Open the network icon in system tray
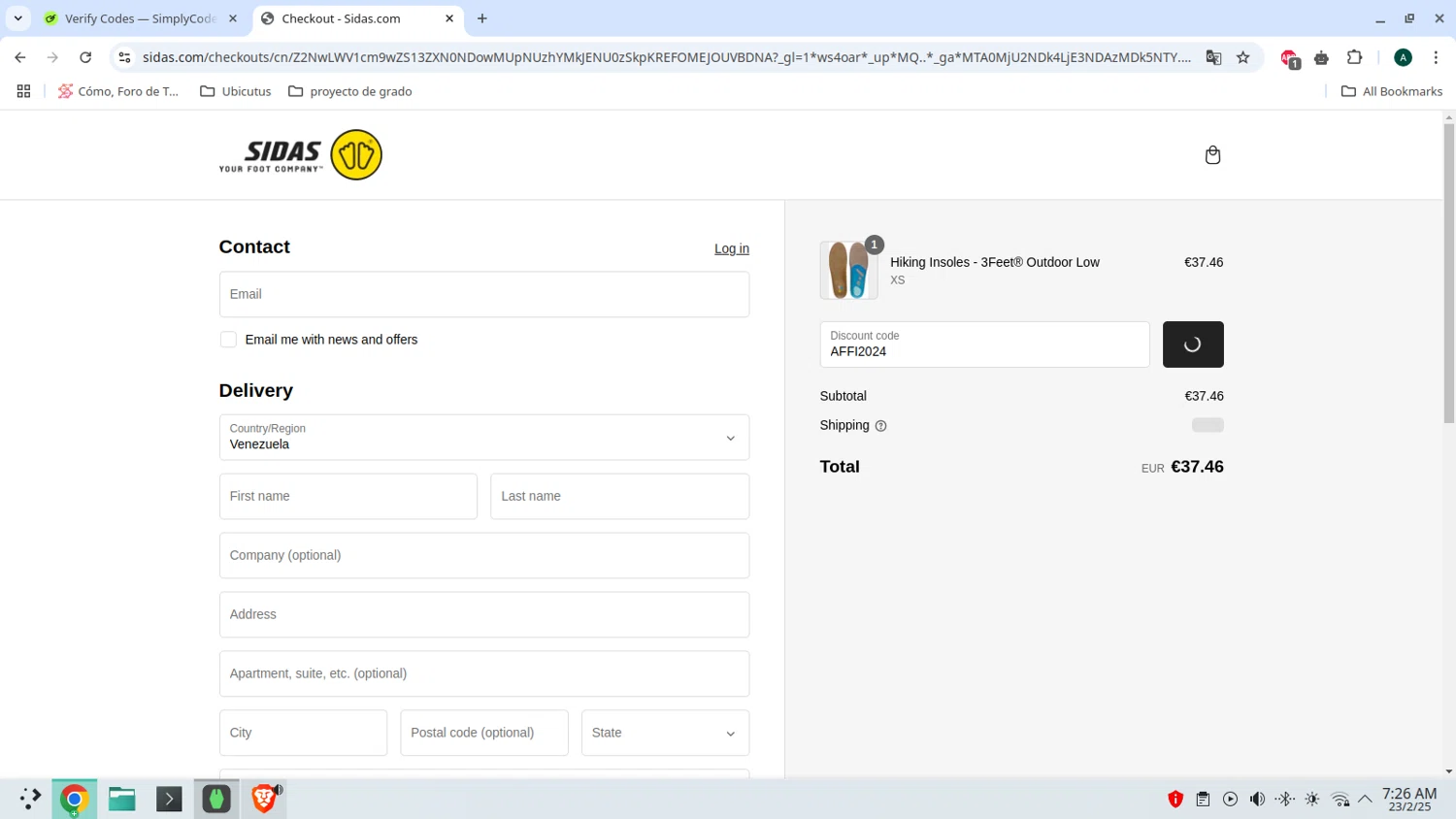This screenshot has height=819, width=1456. 1340,800
